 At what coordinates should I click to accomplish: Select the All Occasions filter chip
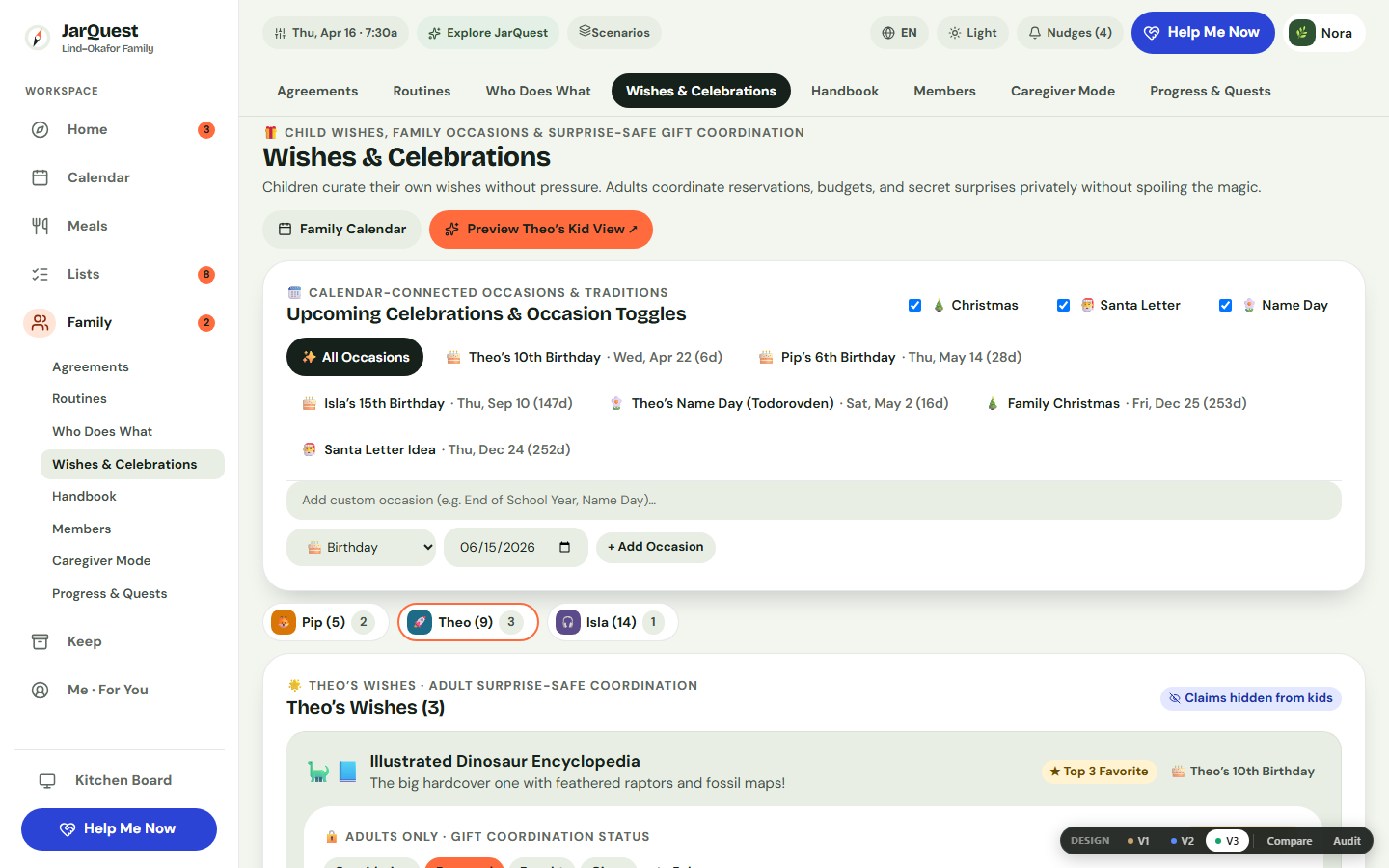tap(355, 357)
